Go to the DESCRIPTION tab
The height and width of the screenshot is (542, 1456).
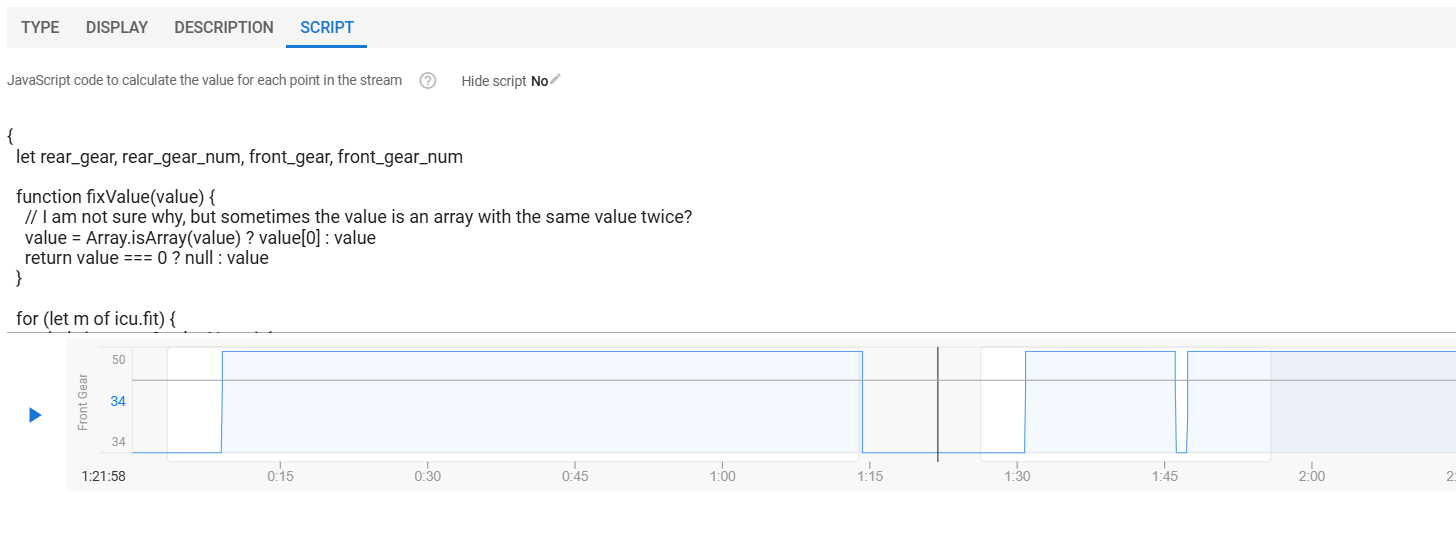224,28
